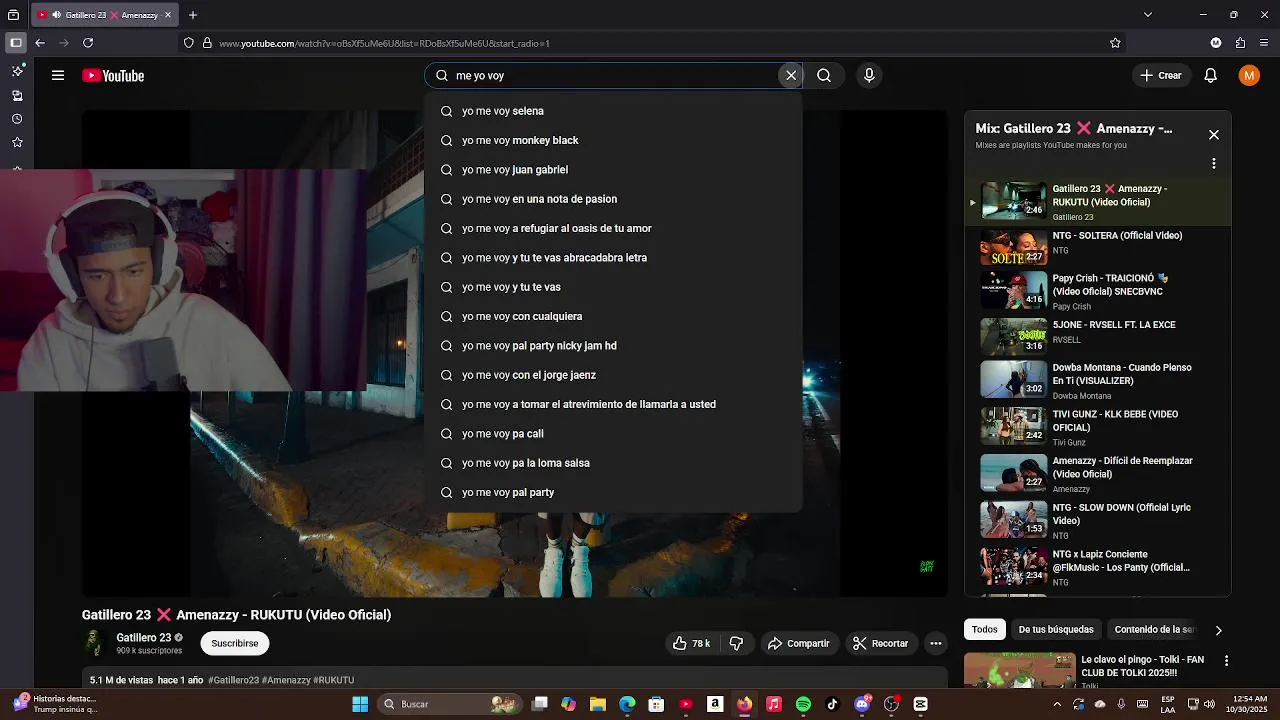The width and height of the screenshot is (1280, 720).
Task: Share the video with Compartir
Action: pos(798,643)
